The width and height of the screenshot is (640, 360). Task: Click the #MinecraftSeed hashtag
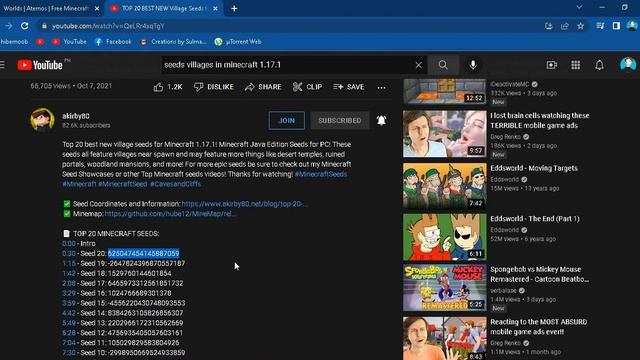click(x=122, y=184)
